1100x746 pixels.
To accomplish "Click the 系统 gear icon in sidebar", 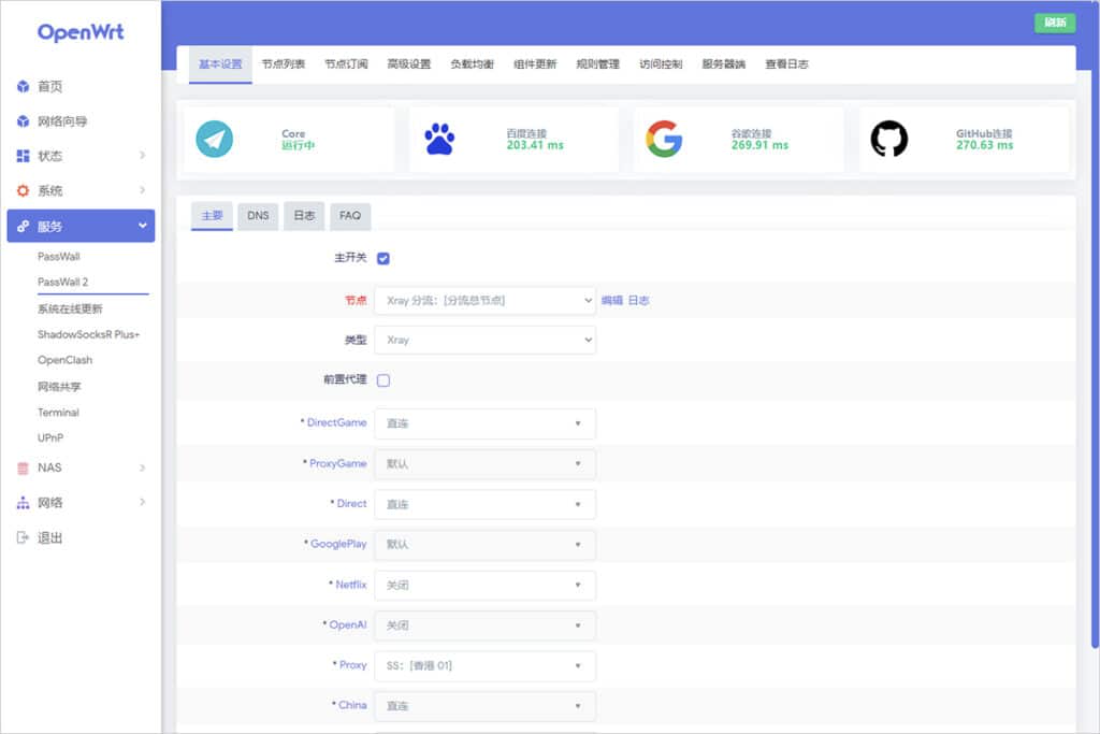I will (x=23, y=191).
